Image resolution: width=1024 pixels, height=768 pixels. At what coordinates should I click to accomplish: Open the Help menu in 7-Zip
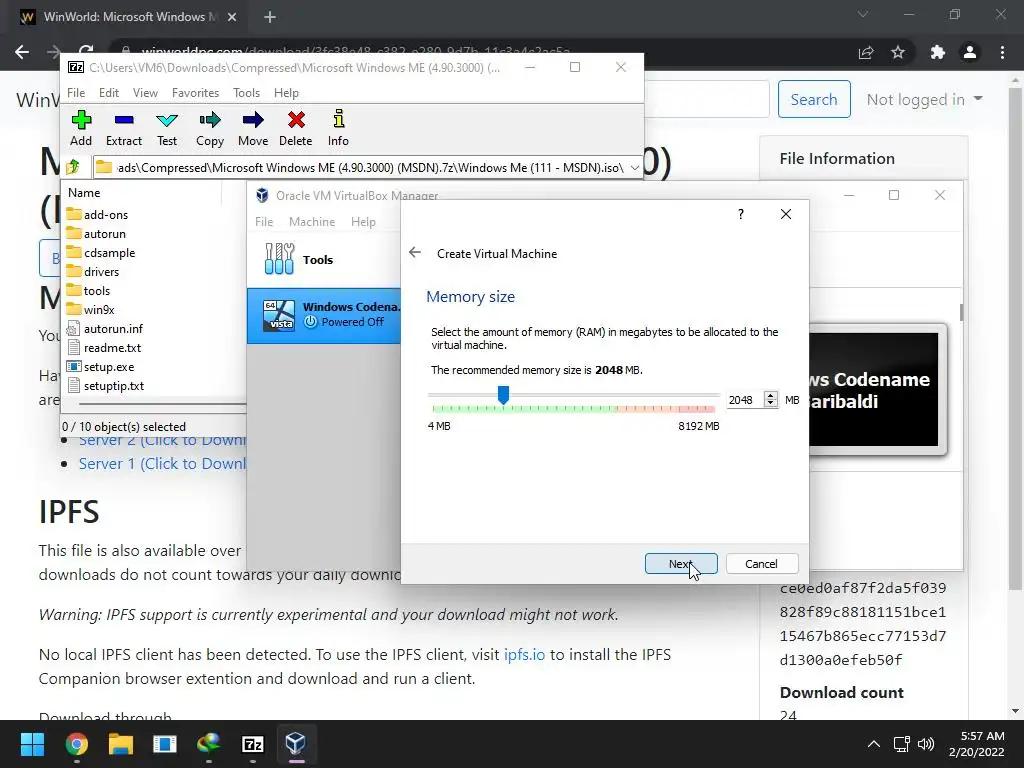click(286, 93)
